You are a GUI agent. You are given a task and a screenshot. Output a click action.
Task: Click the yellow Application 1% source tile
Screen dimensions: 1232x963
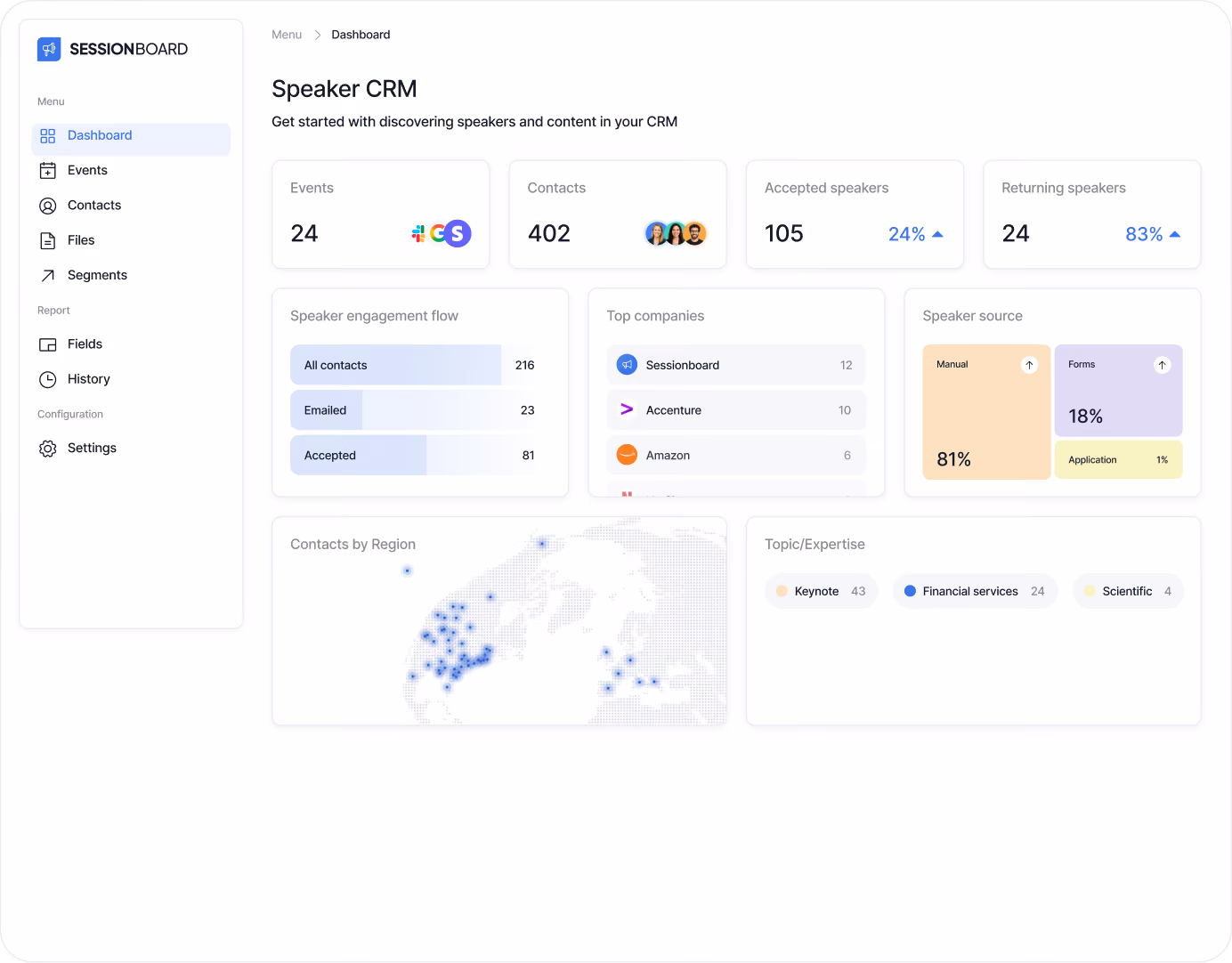1119,460
